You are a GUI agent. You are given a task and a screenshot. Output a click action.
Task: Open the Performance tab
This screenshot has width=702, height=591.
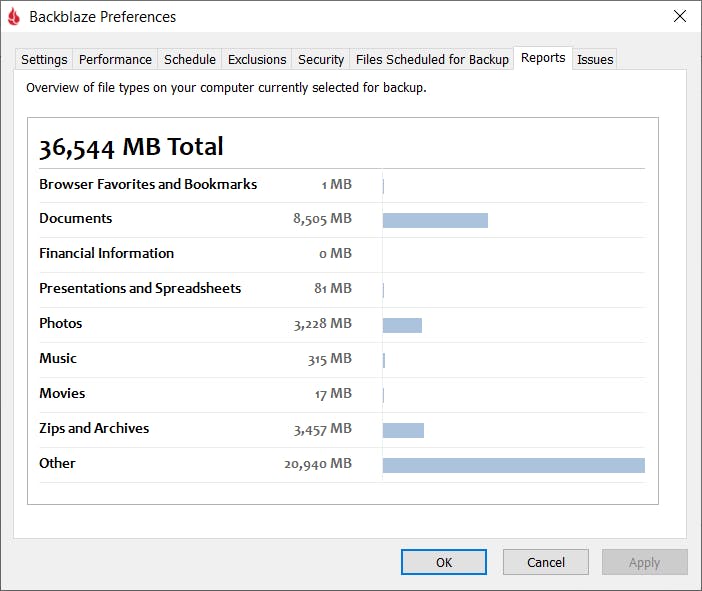[x=115, y=59]
